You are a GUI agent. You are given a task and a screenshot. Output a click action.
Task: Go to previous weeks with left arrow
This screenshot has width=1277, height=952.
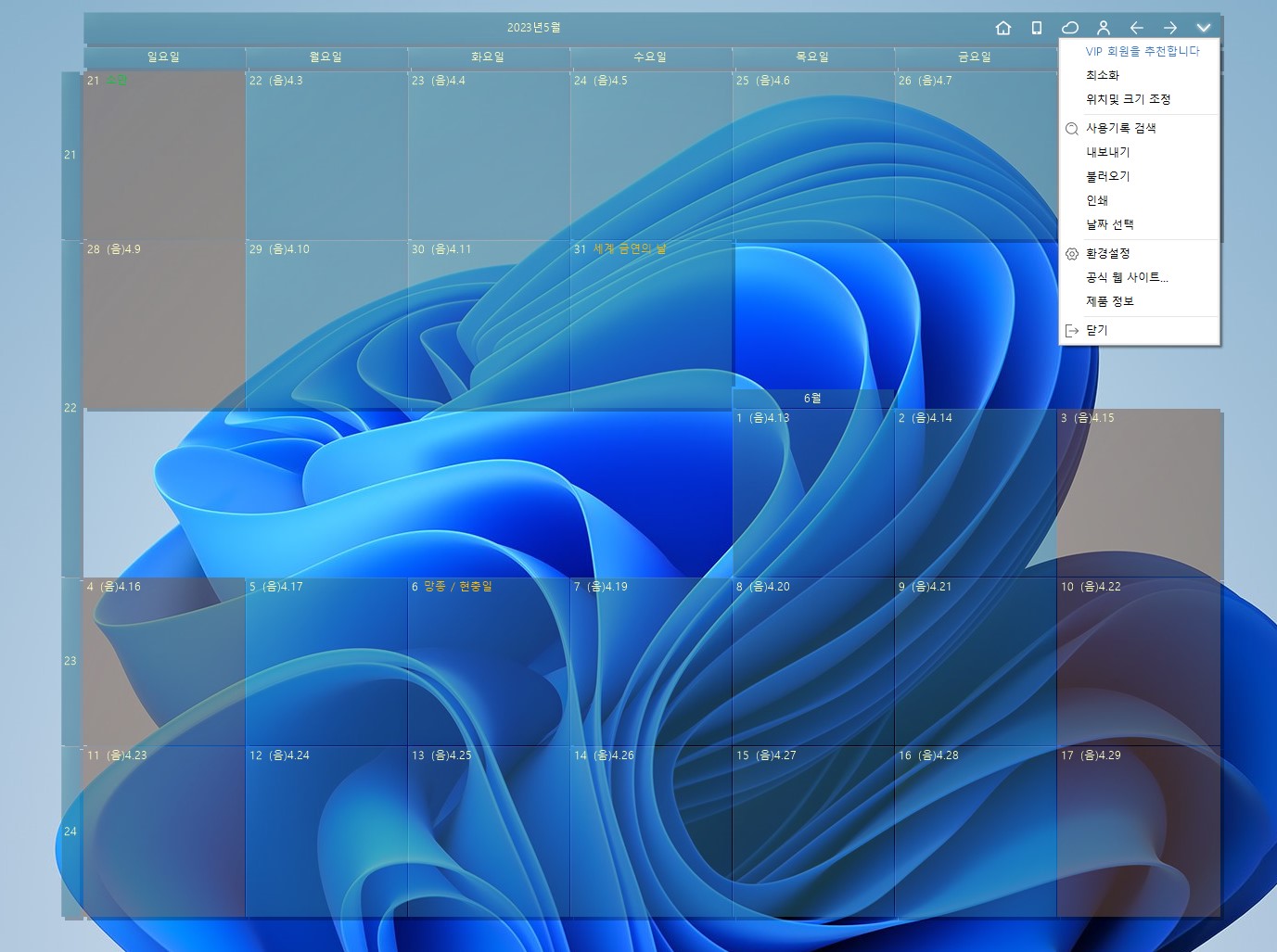point(1137,28)
